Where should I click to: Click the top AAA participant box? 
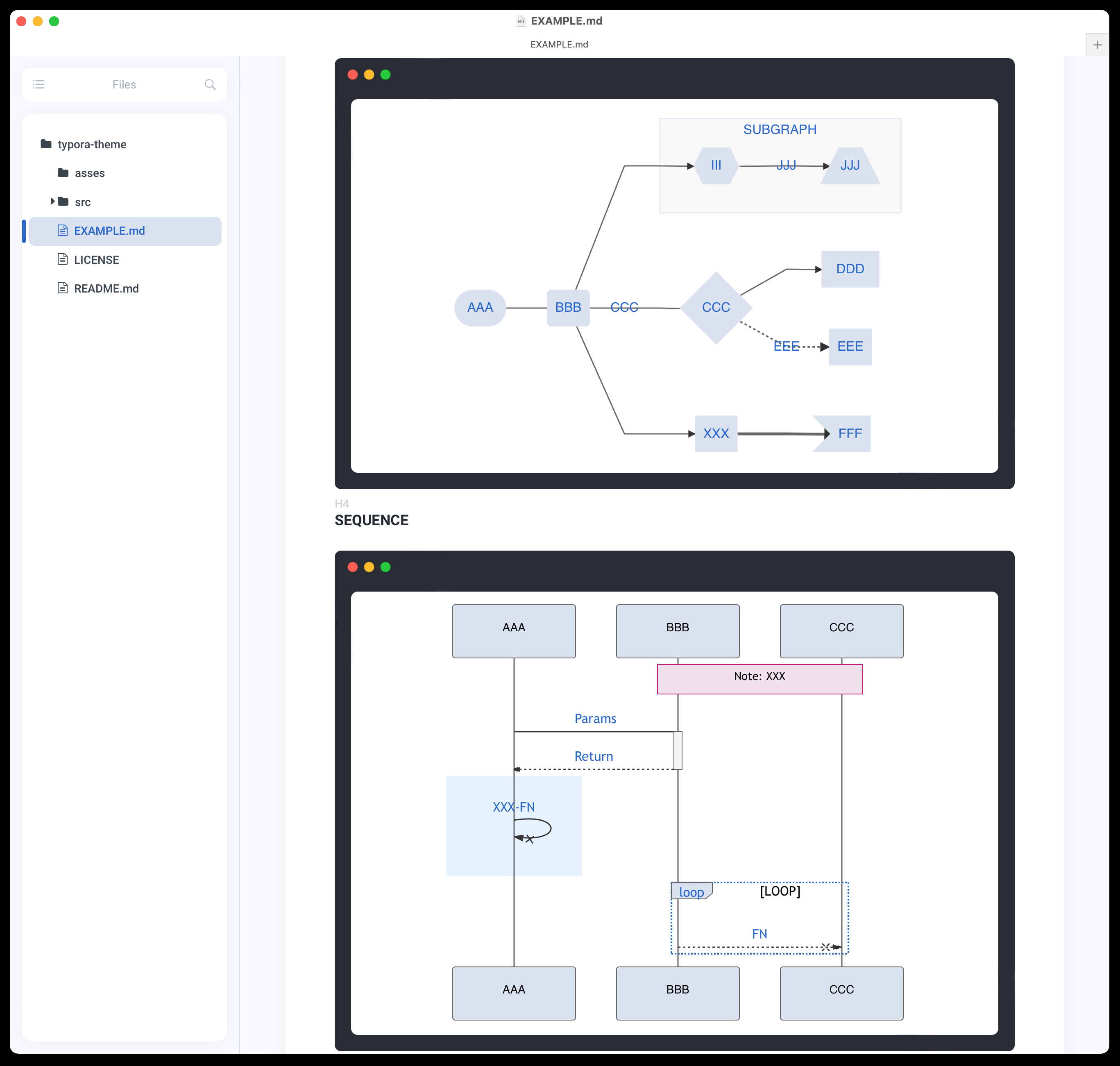tap(514, 631)
